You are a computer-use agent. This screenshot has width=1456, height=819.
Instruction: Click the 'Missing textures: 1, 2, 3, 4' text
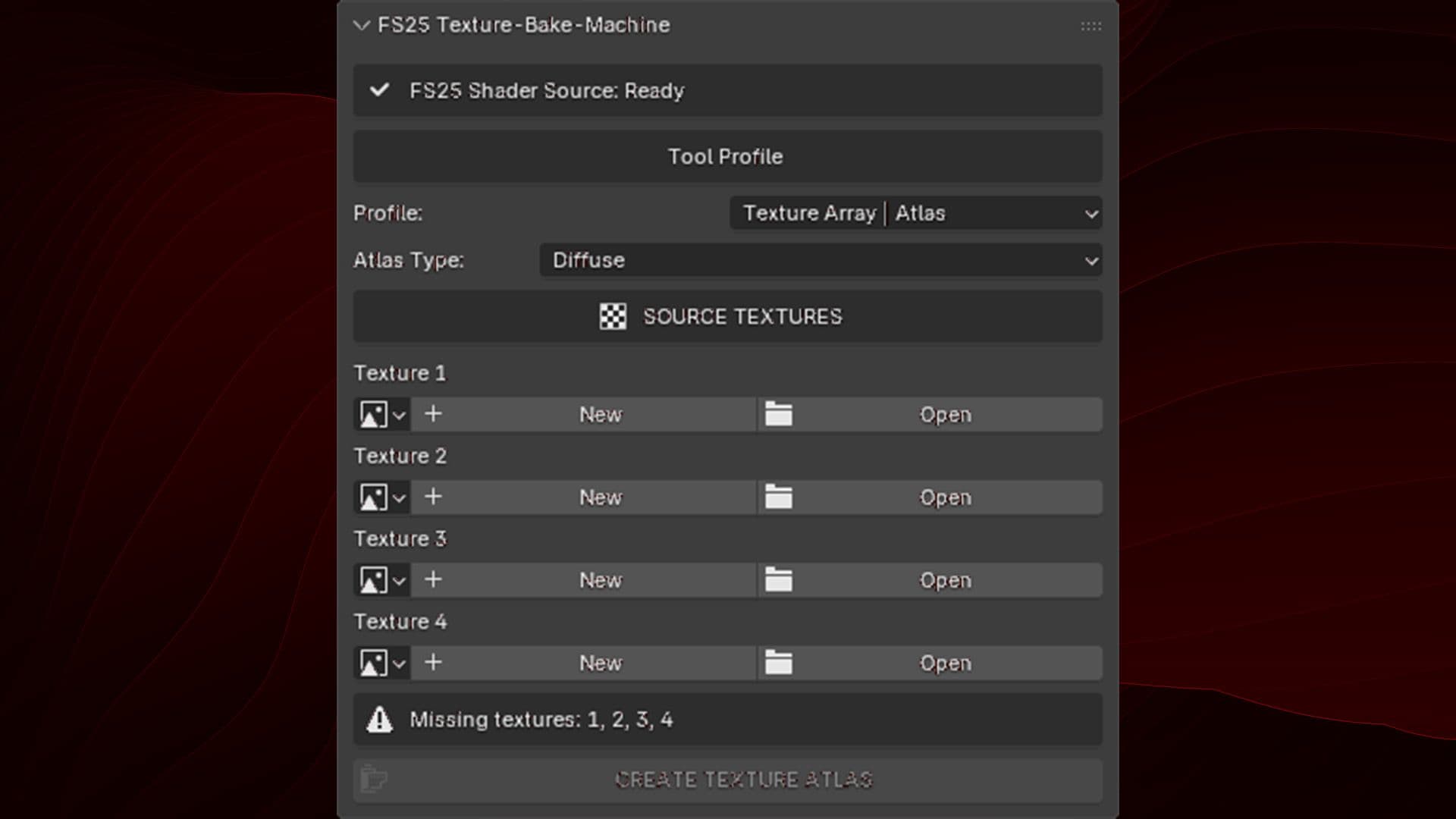(x=541, y=720)
